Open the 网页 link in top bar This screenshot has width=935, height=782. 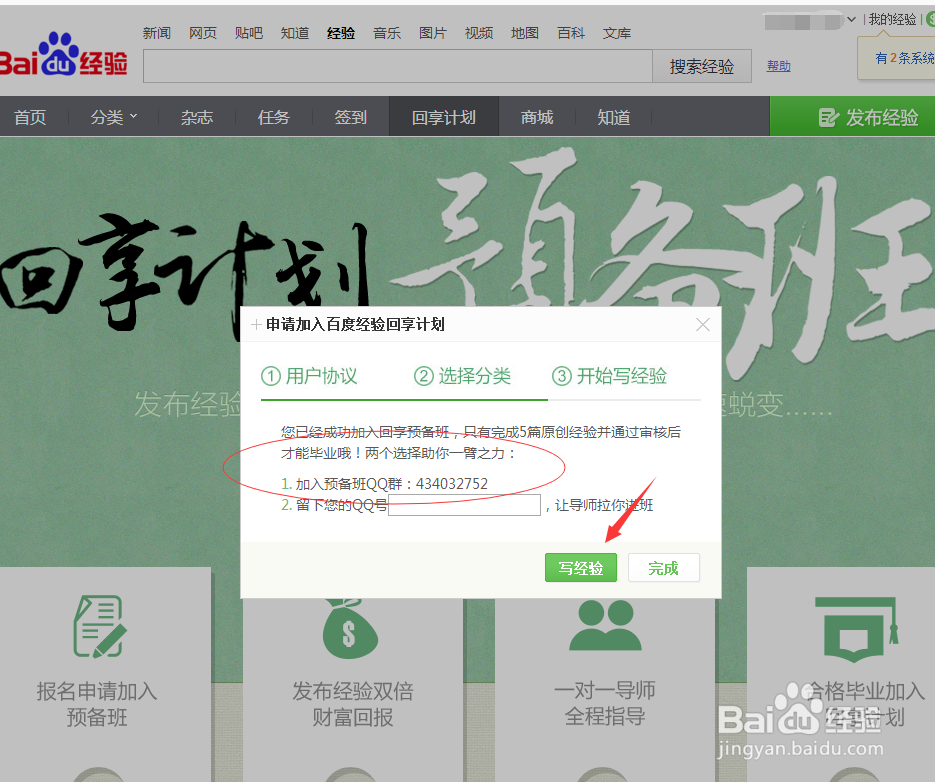203,33
